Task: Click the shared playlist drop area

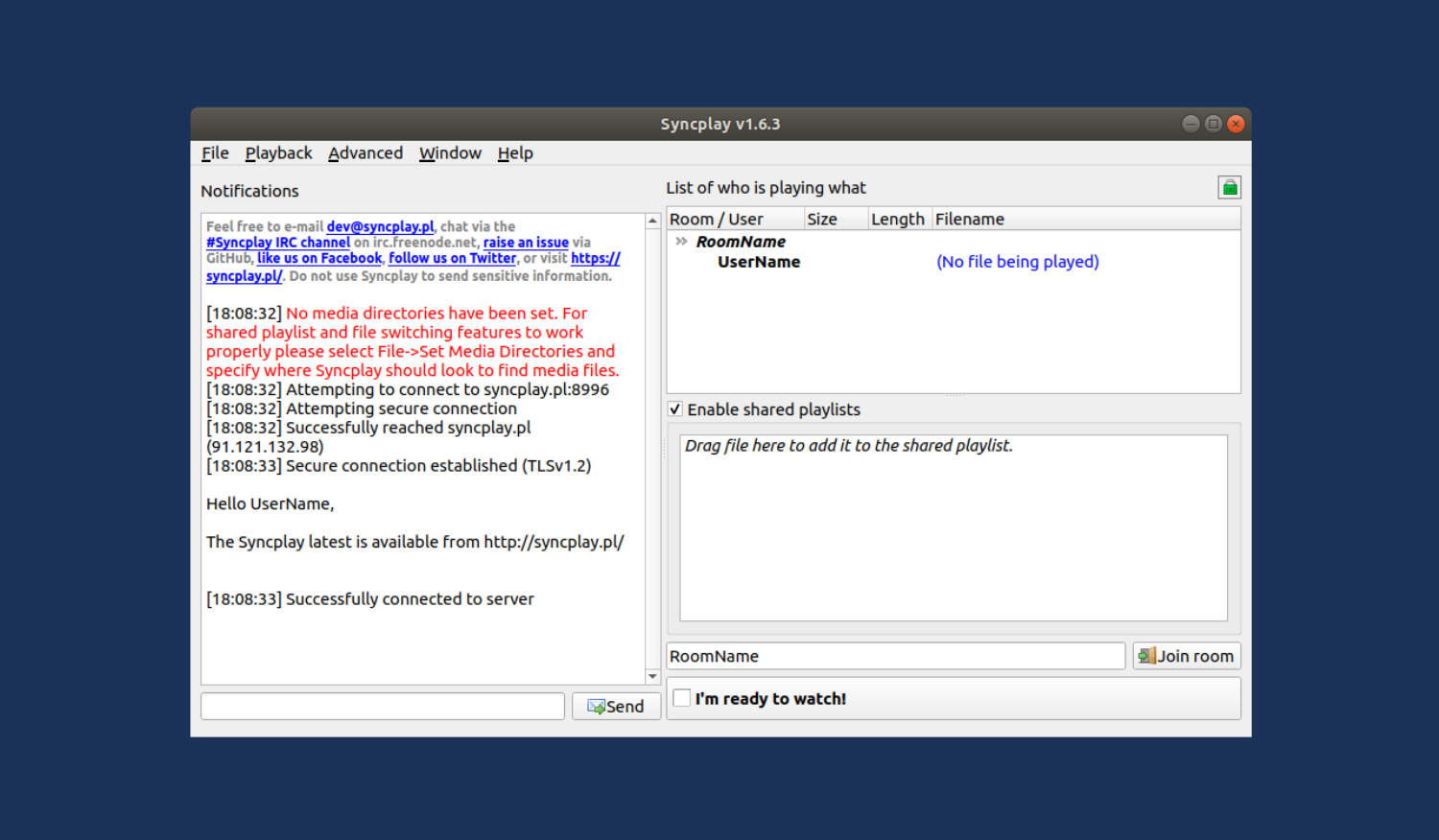Action: click(954, 528)
